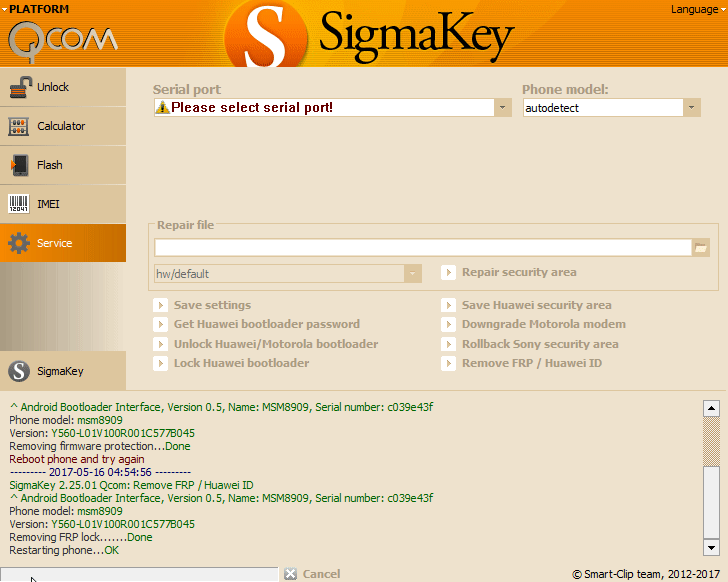
Task: Click 'Removing firmware protection...Done' log line
Action: click(x=100, y=446)
